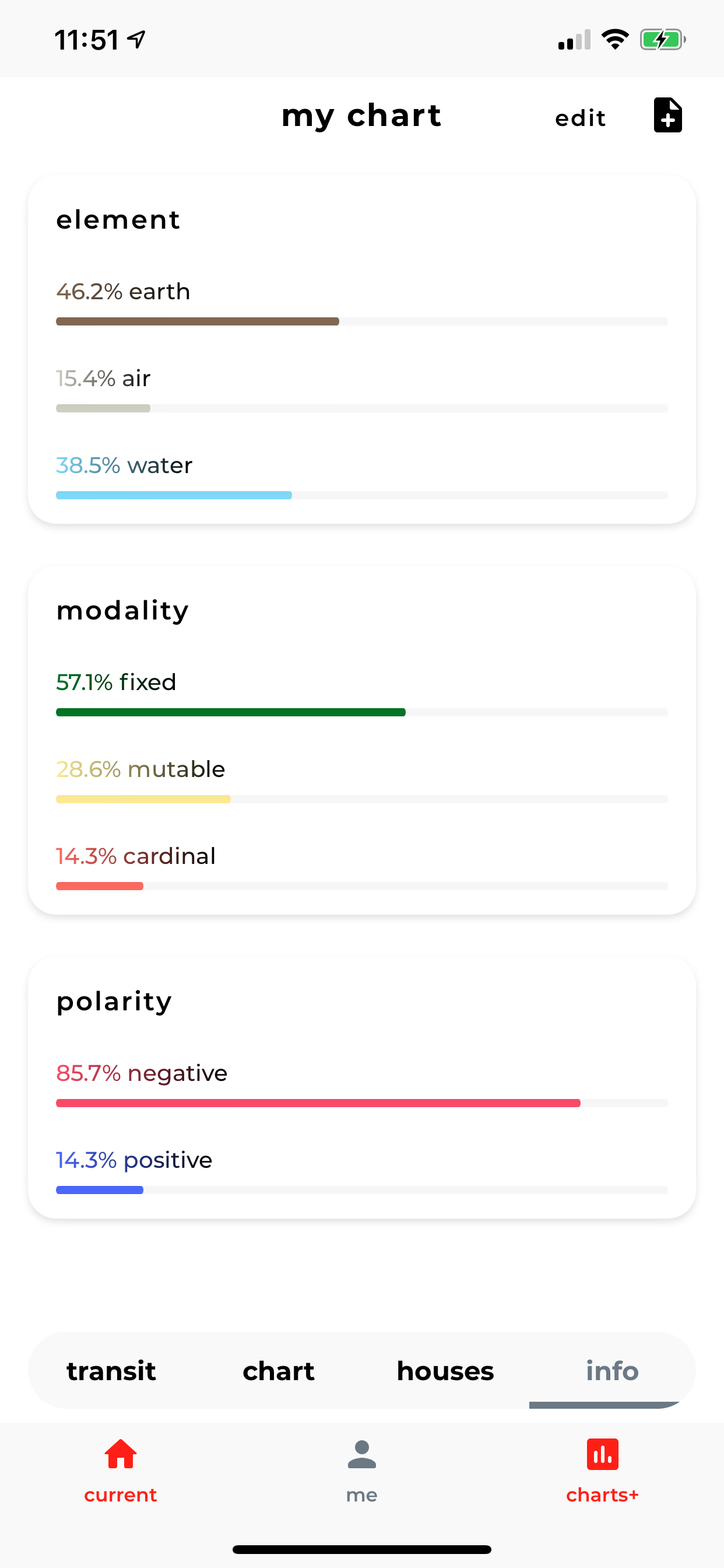The image size is (724, 1568).
Task: Tap the 57.1% fixed modality bar
Action: click(x=362, y=712)
